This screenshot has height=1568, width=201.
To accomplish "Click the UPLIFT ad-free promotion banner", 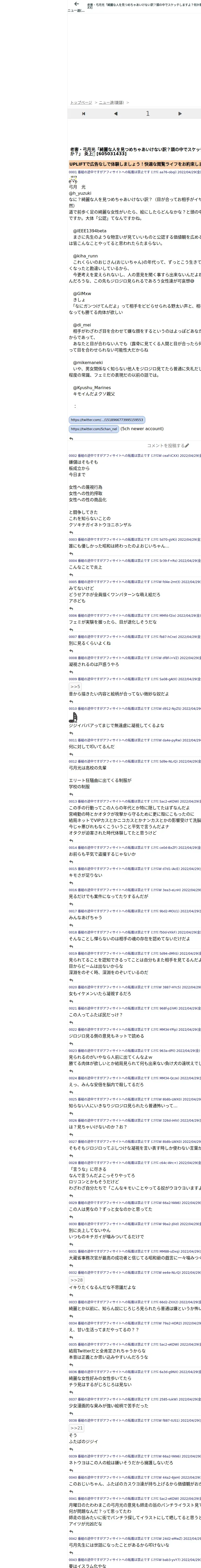I will click(x=135, y=164).
